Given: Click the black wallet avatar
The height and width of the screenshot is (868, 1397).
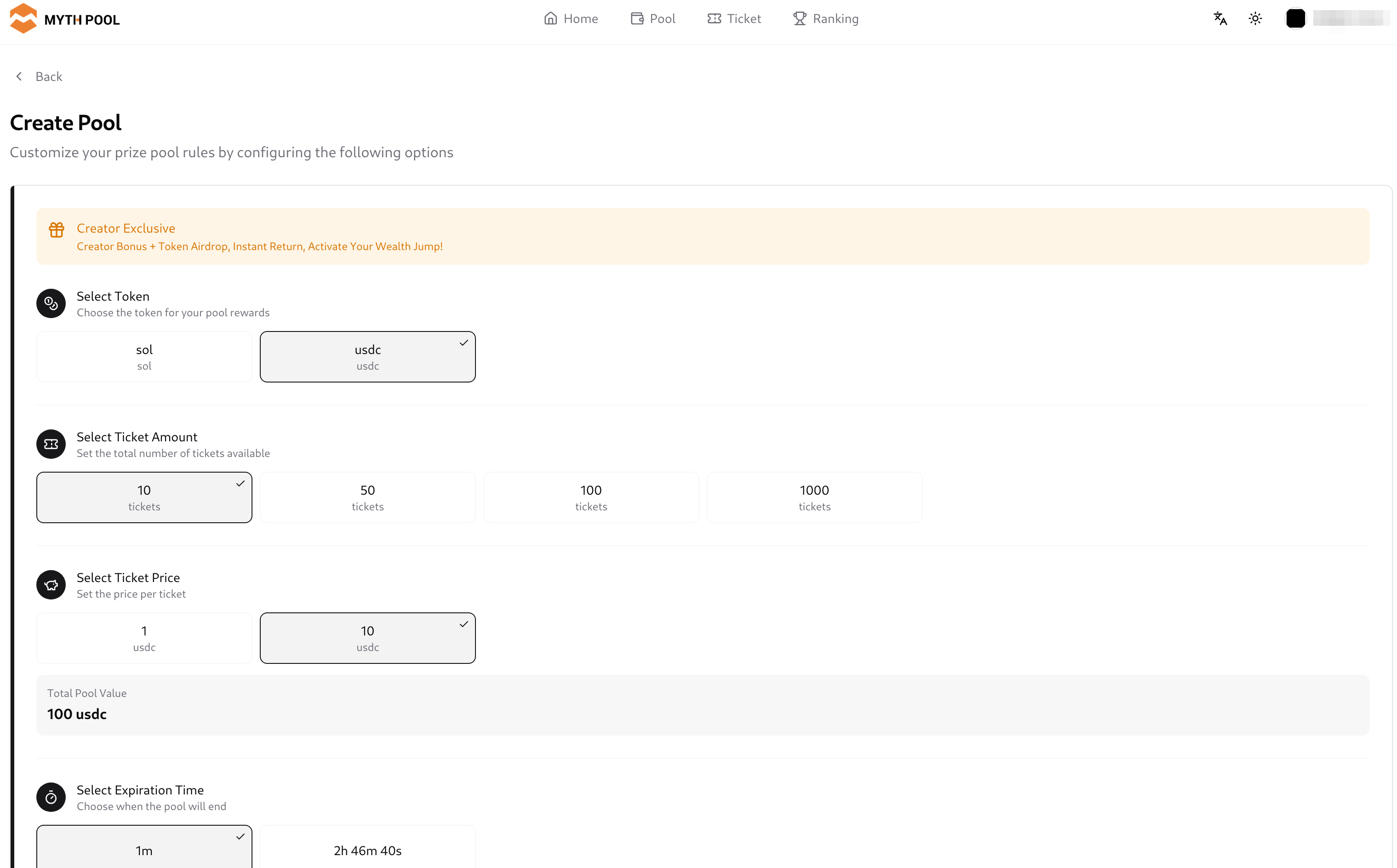Looking at the screenshot, I should tap(1295, 19).
